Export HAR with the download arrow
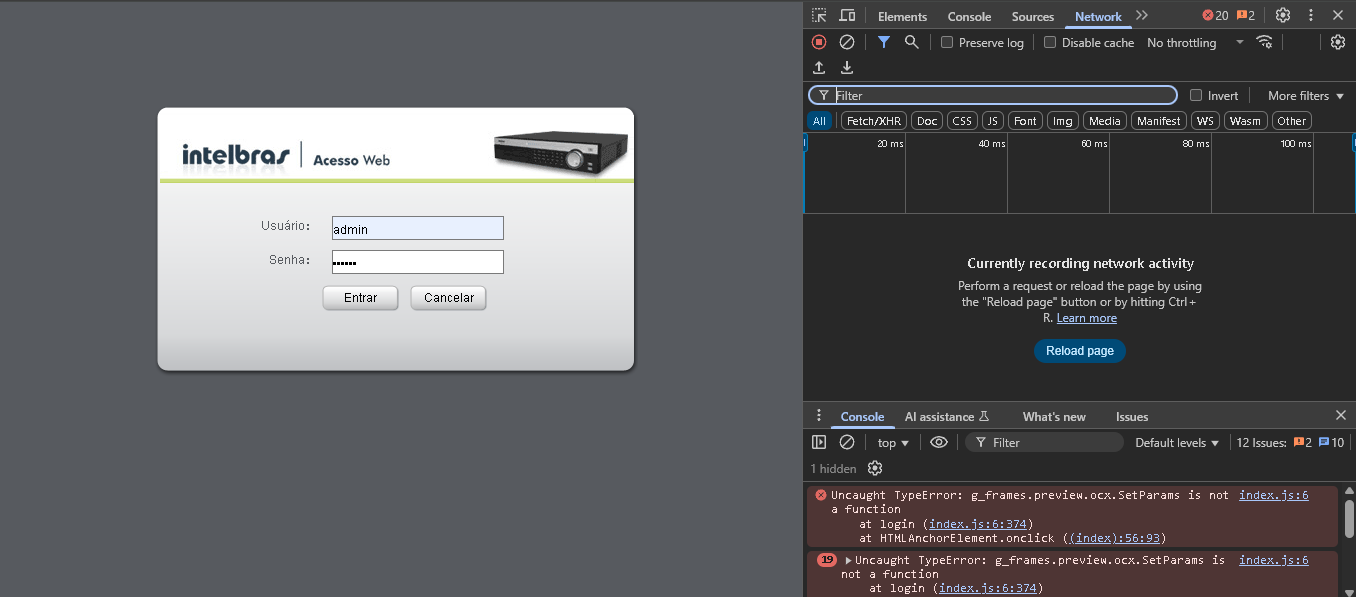This screenshot has width=1356, height=597. click(x=847, y=68)
